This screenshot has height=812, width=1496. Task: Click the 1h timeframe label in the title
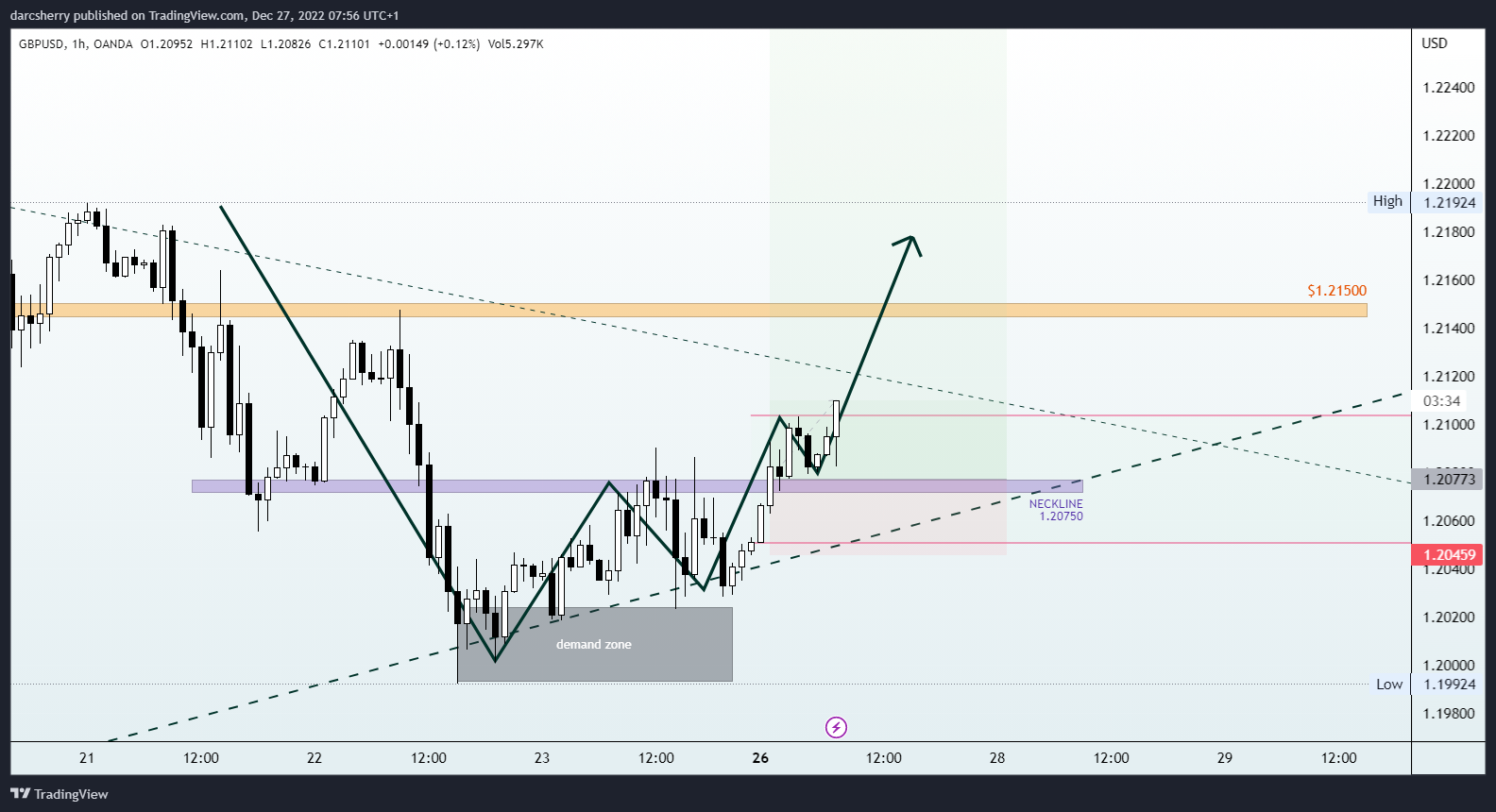click(x=78, y=44)
